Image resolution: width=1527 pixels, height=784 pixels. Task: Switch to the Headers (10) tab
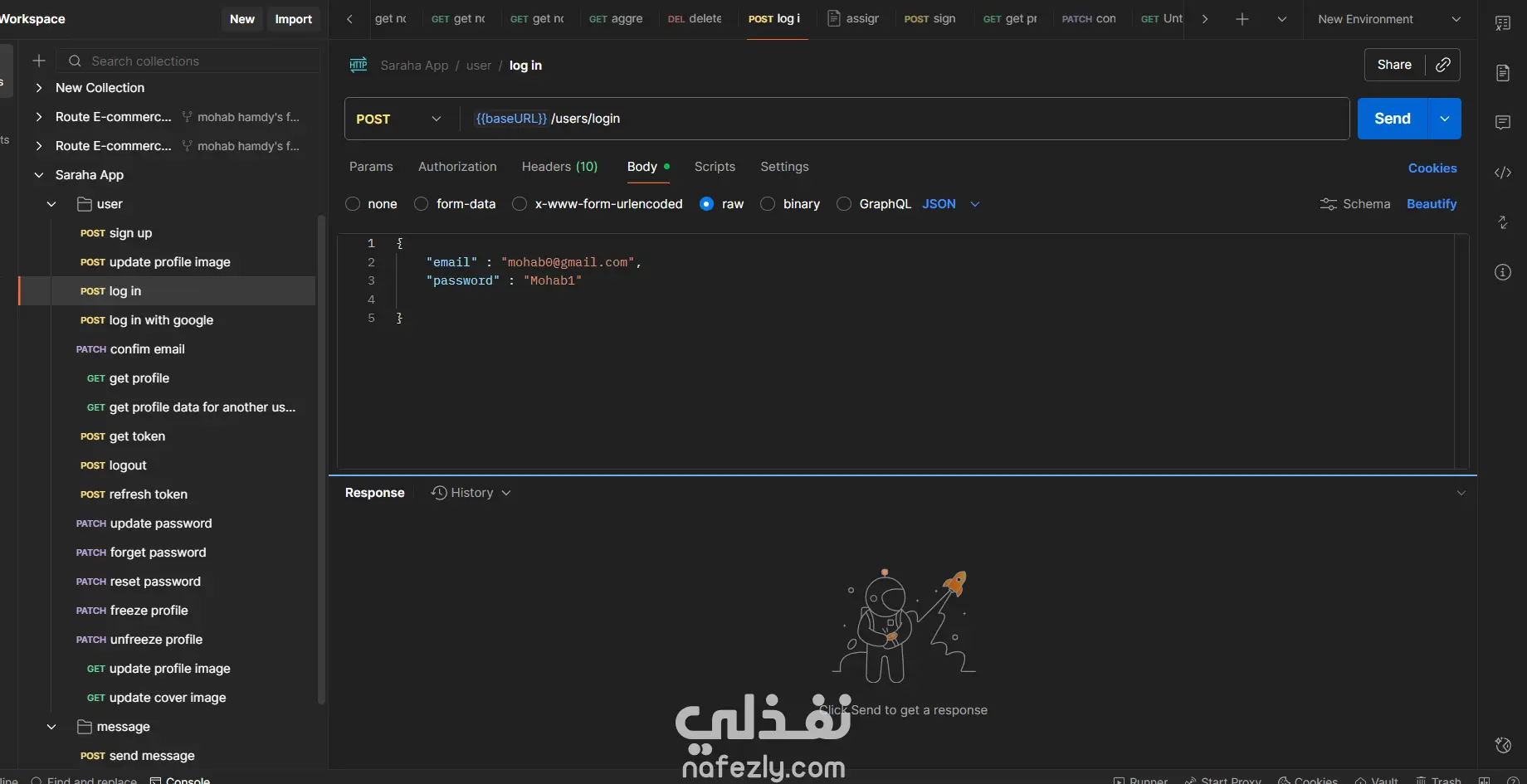point(559,167)
